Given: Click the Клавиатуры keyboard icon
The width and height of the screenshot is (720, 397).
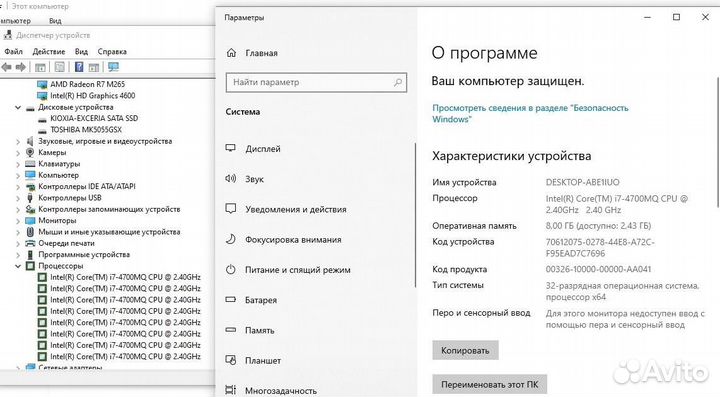Looking at the screenshot, I should click(30, 163).
